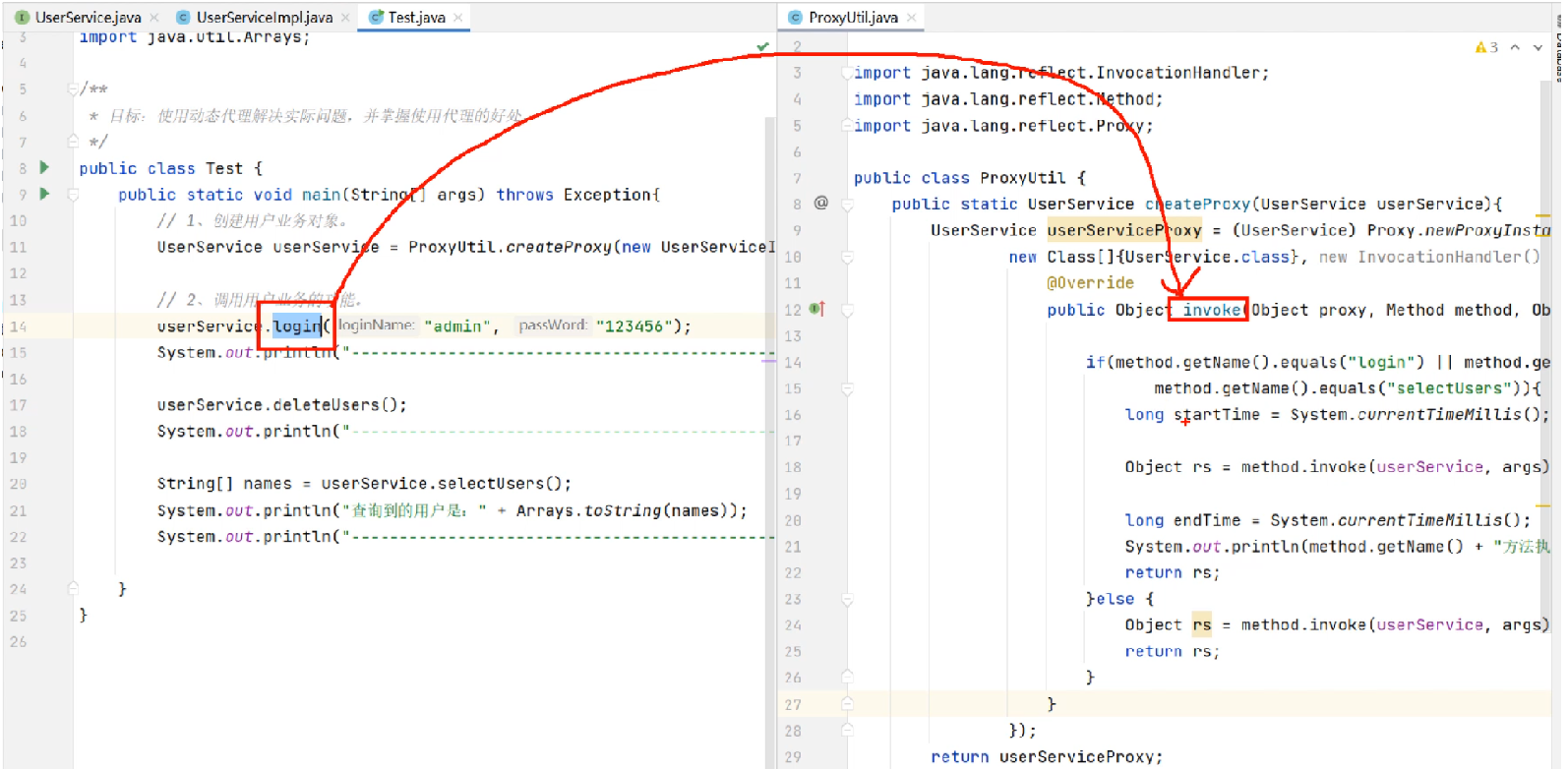Run the Test class from its gutter arrow

tap(43, 167)
